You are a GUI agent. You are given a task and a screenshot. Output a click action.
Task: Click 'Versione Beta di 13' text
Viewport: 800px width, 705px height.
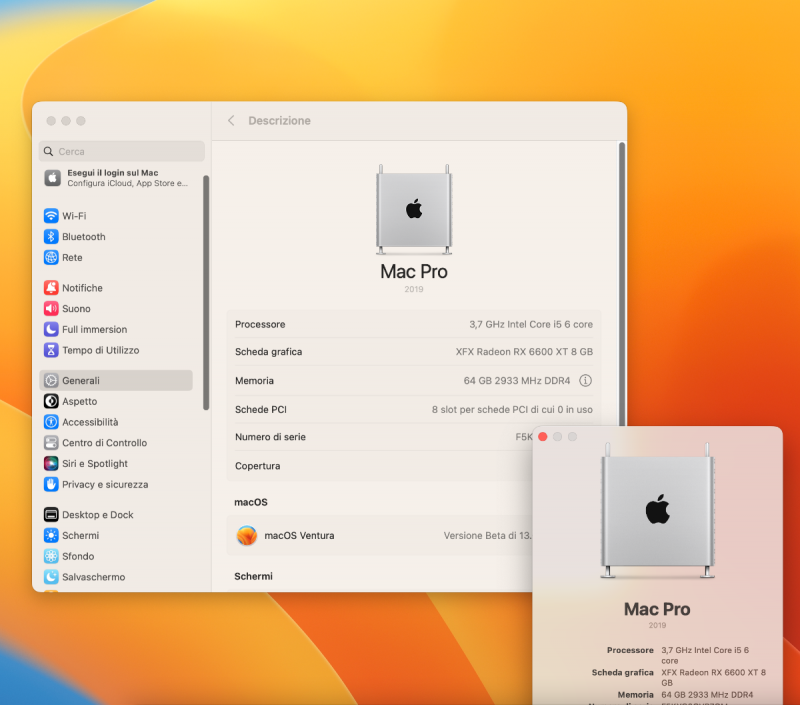(488, 536)
